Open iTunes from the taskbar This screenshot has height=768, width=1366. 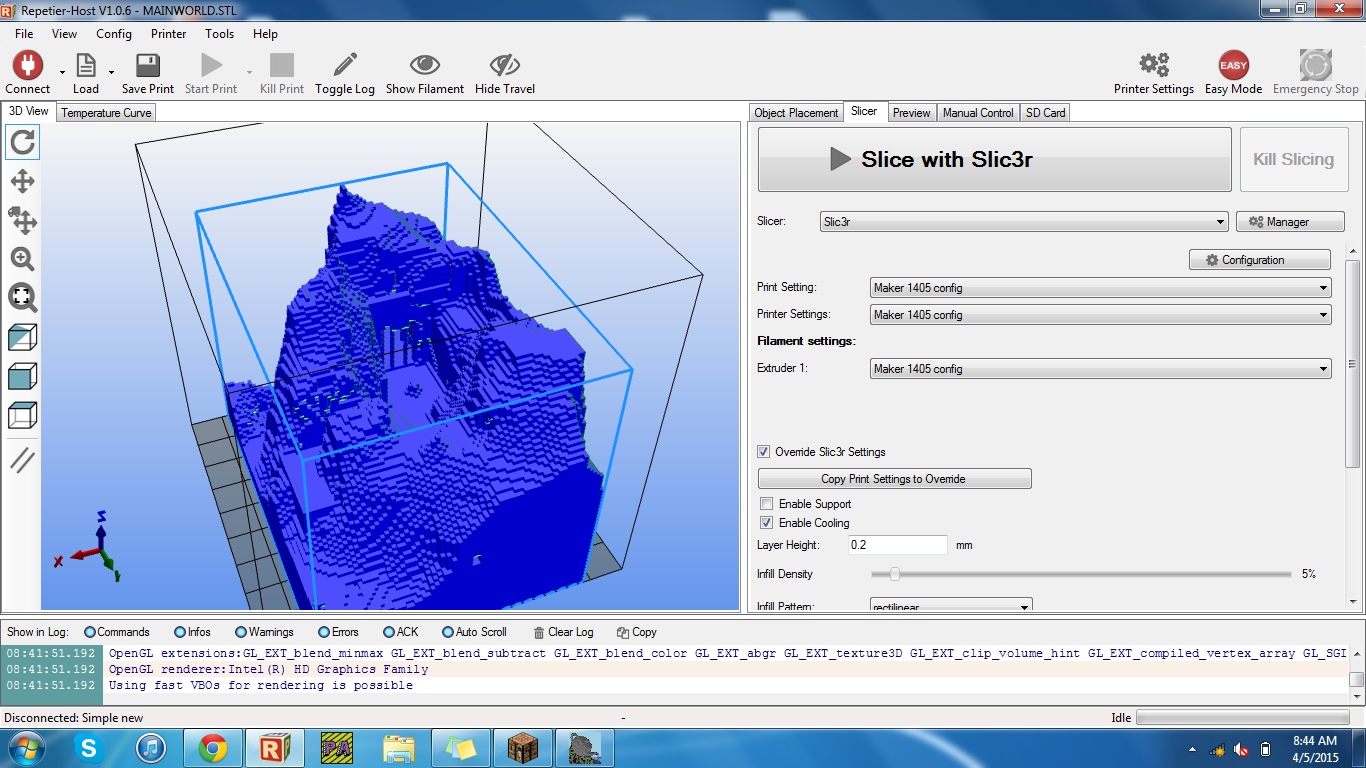[x=150, y=747]
